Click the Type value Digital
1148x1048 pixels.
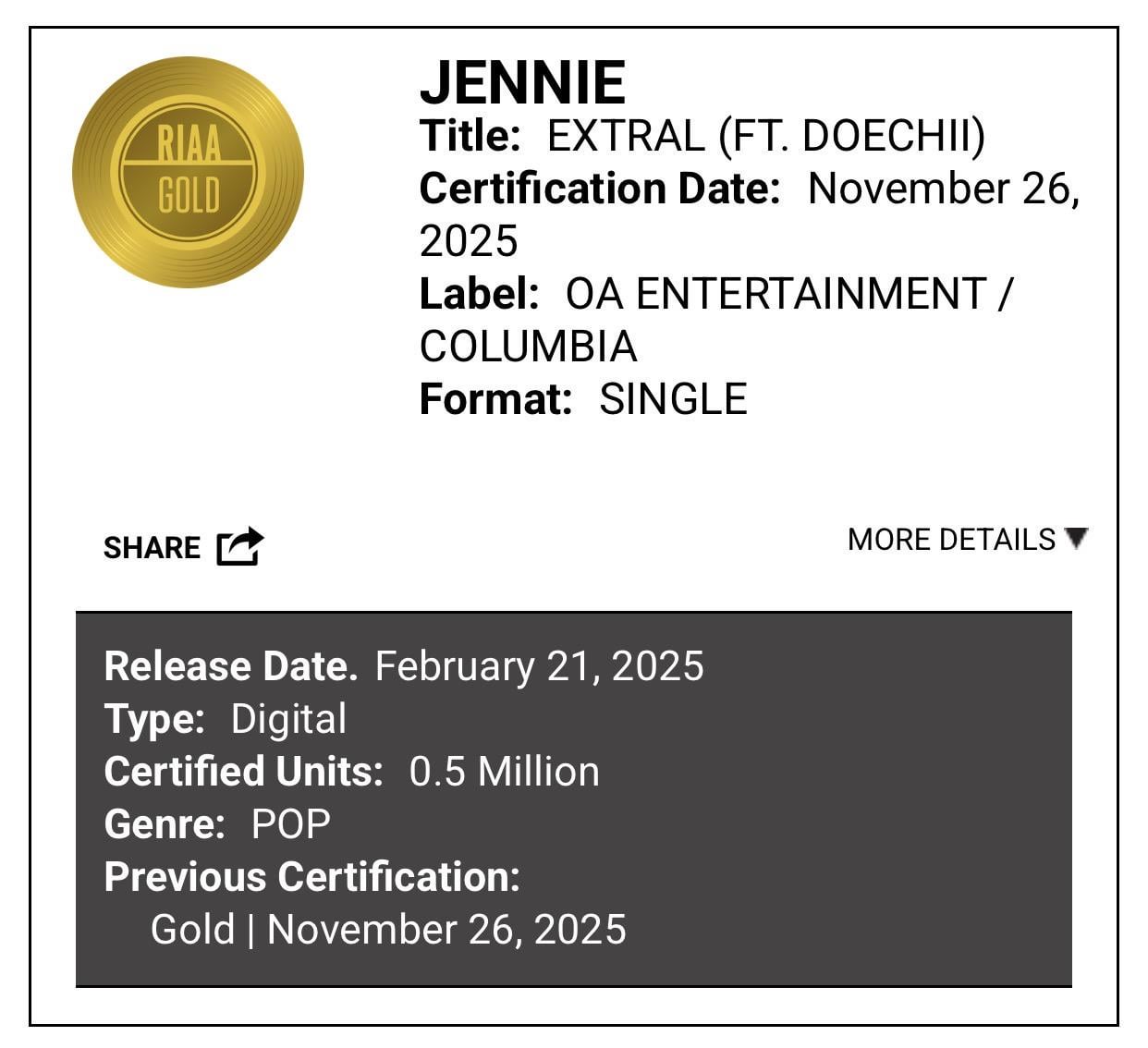coord(288,719)
